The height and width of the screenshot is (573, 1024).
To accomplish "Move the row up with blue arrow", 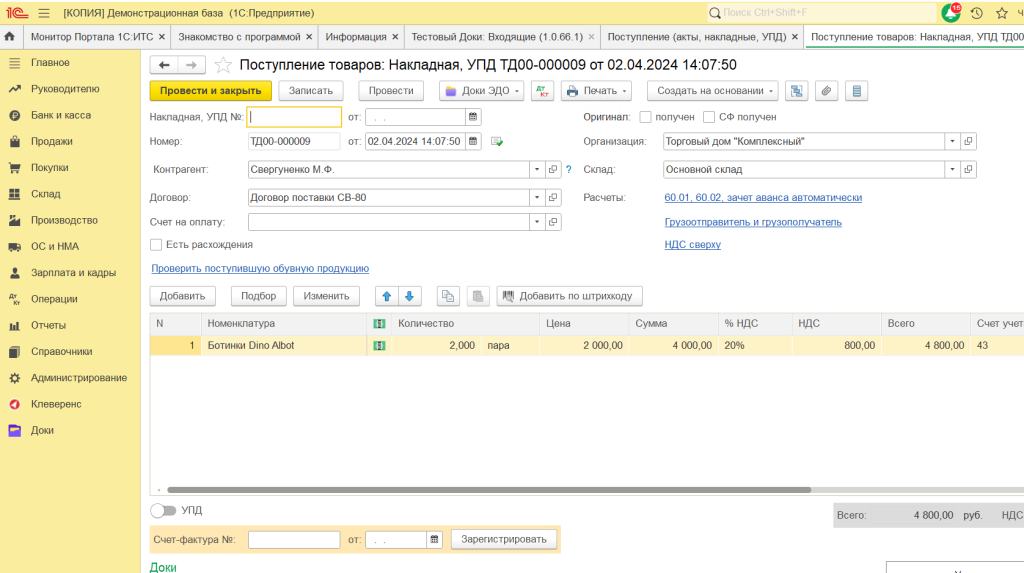I will point(387,296).
